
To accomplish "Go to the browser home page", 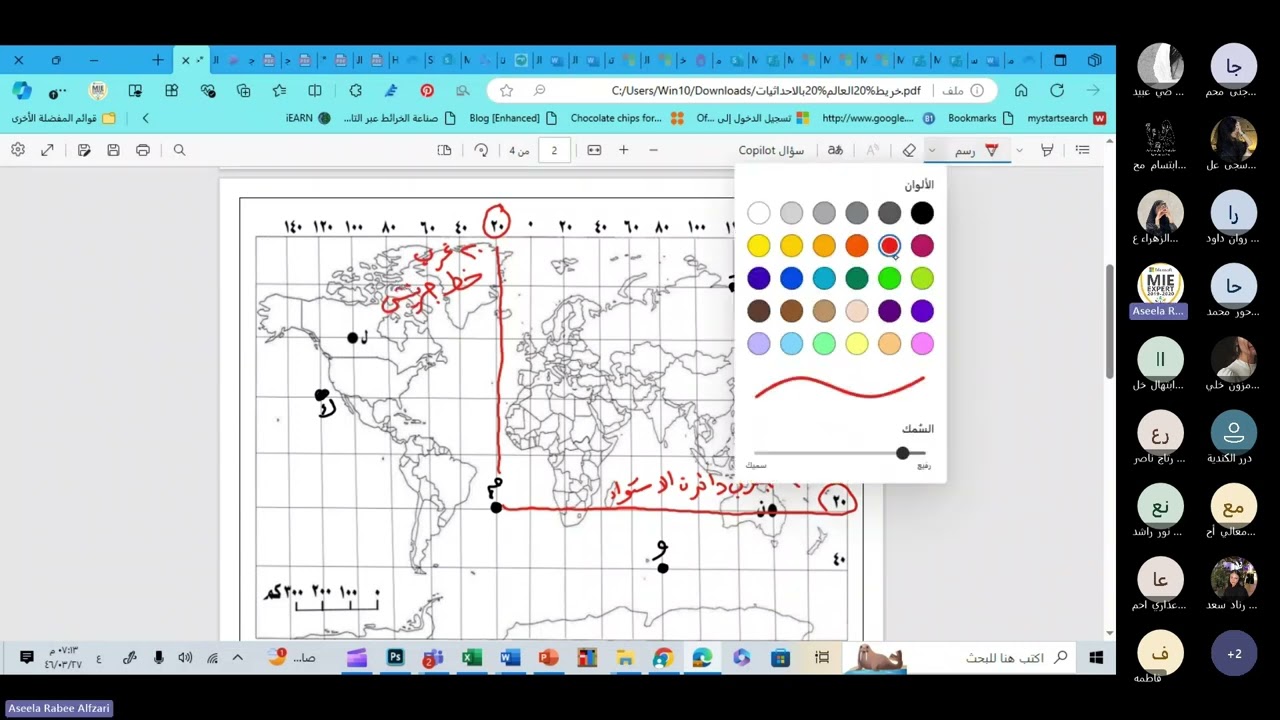I will click(x=1021, y=90).
